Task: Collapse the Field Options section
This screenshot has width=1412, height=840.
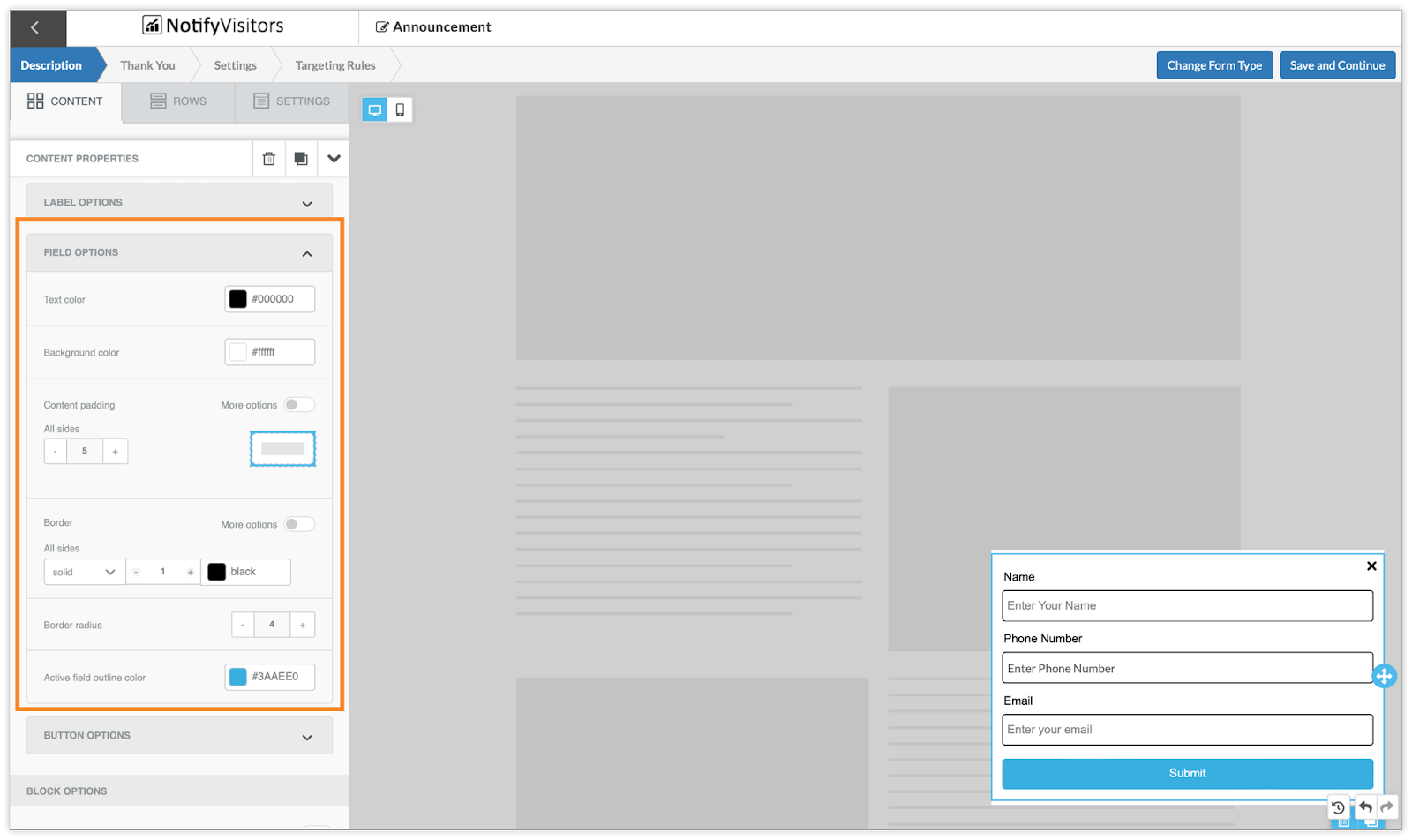Action: (x=180, y=253)
